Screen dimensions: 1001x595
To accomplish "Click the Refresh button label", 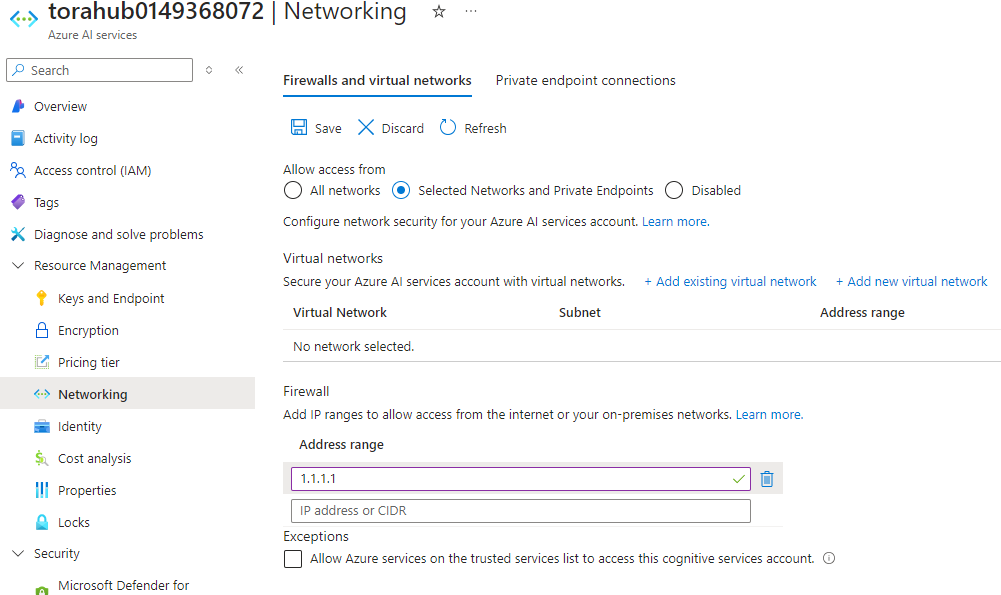I will point(485,128).
